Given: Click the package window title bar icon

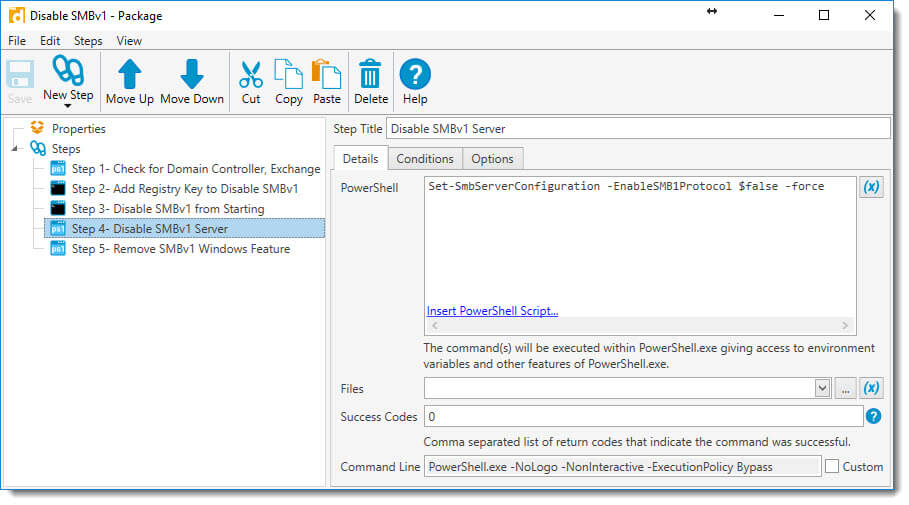Looking at the screenshot, I should click(x=17, y=15).
